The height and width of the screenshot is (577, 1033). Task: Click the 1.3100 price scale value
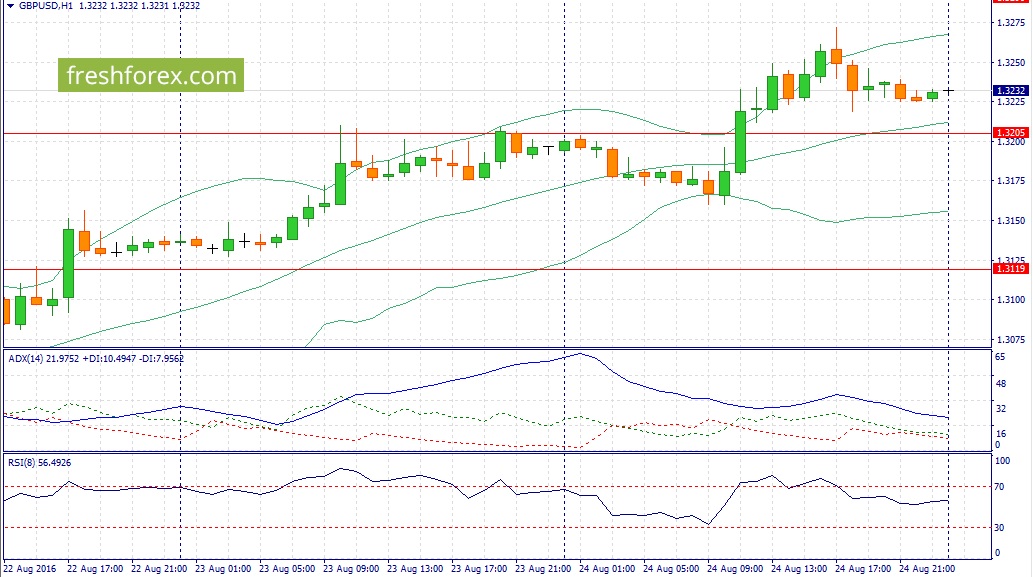point(1011,300)
